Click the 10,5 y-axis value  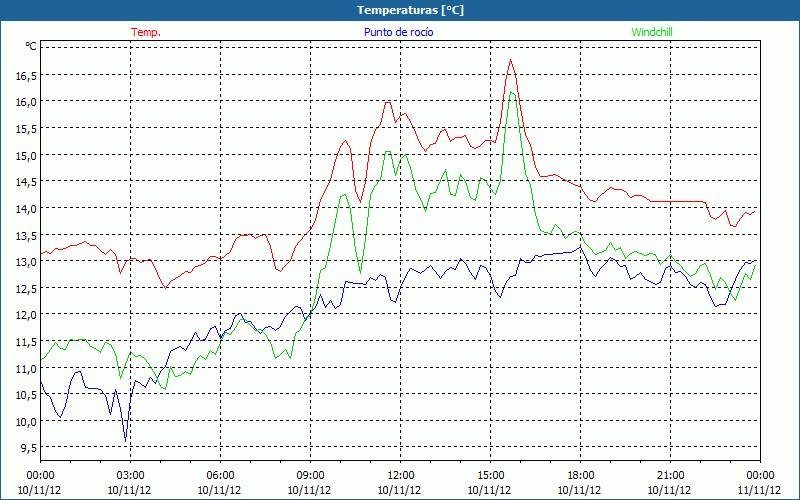[x=26, y=395]
